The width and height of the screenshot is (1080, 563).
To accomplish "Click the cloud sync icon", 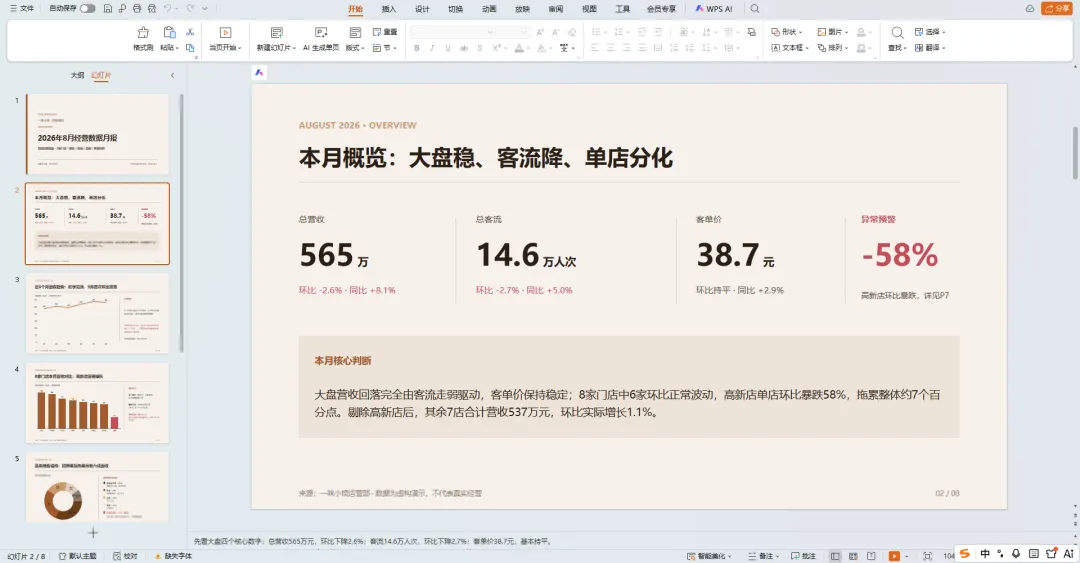I will (x=1030, y=8).
